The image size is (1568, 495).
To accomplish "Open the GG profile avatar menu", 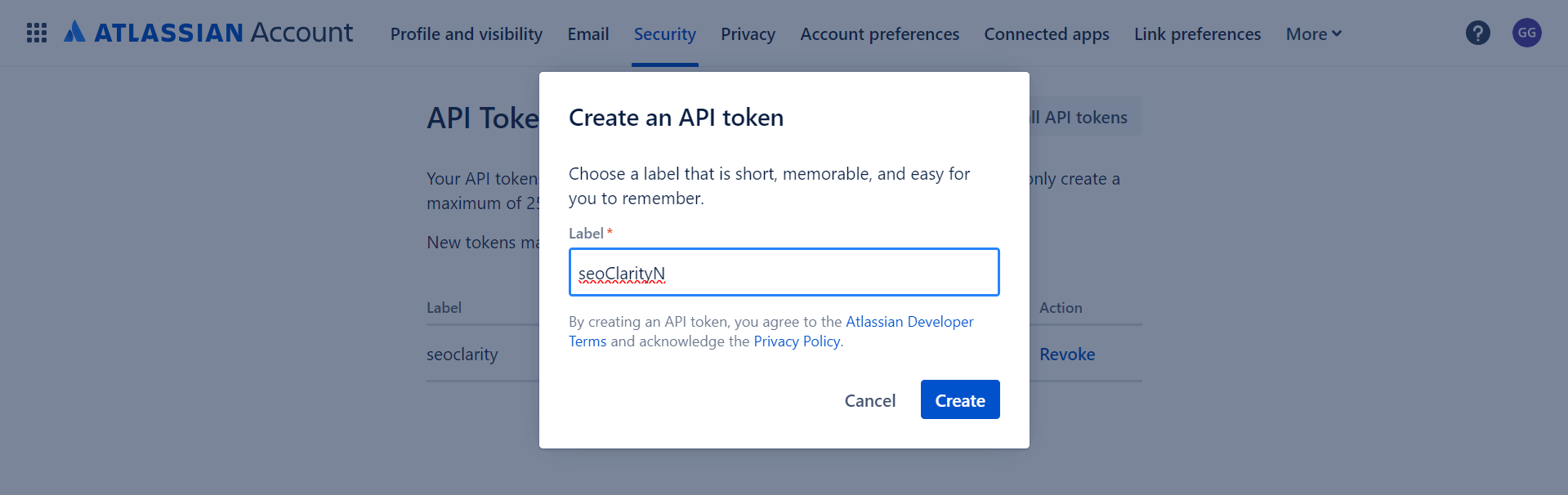I will pyautogui.click(x=1526, y=33).
